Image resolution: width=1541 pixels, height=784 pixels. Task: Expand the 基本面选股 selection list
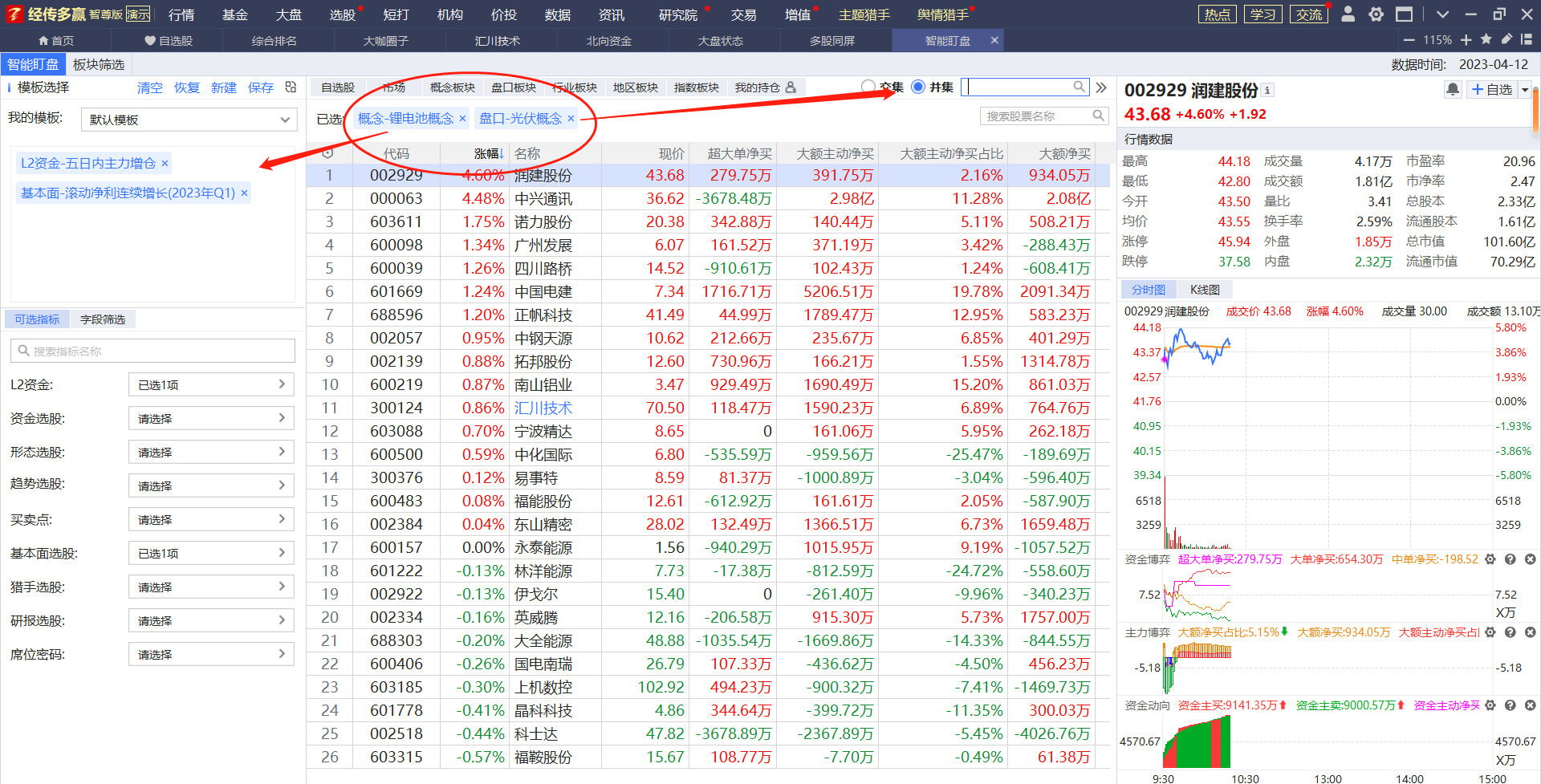tap(211, 554)
